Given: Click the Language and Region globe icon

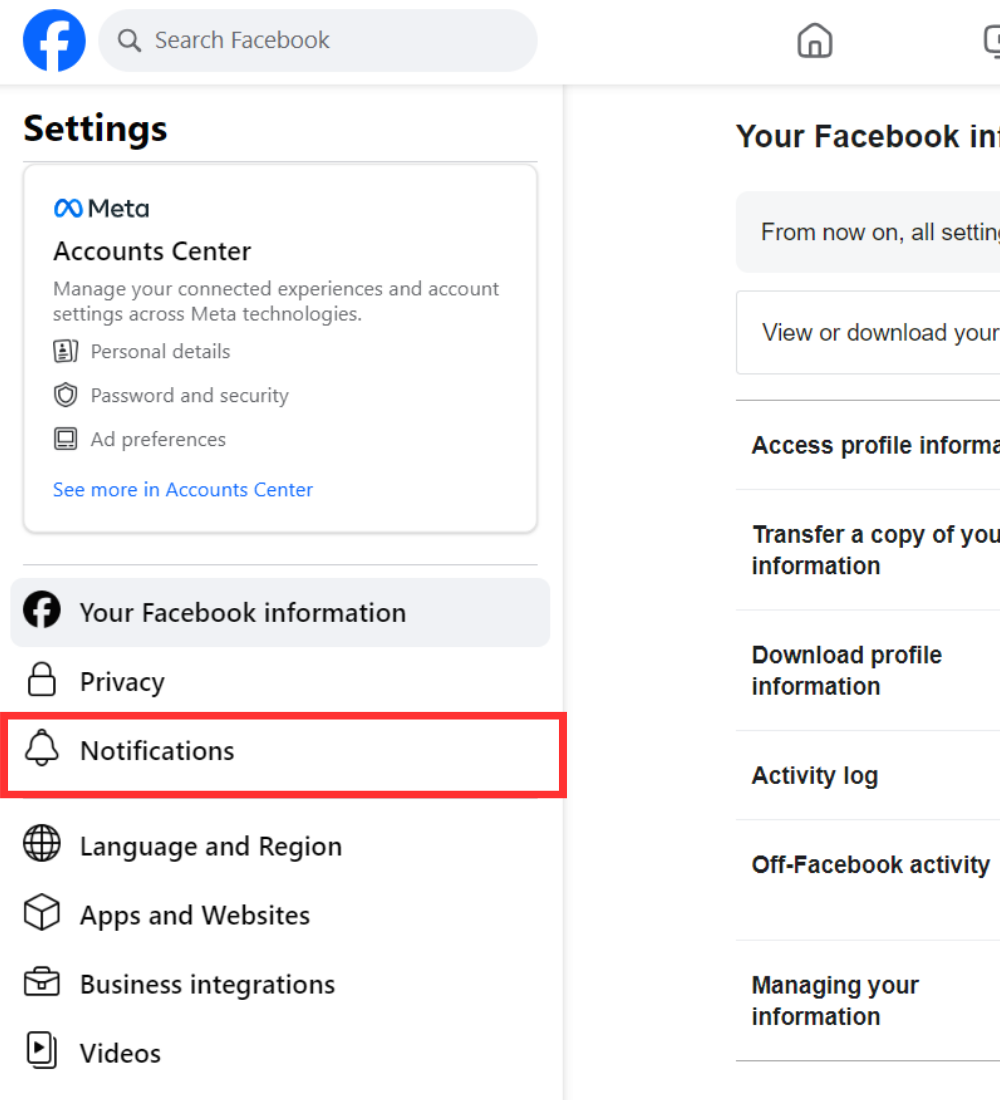Looking at the screenshot, I should pyautogui.click(x=42, y=845).
